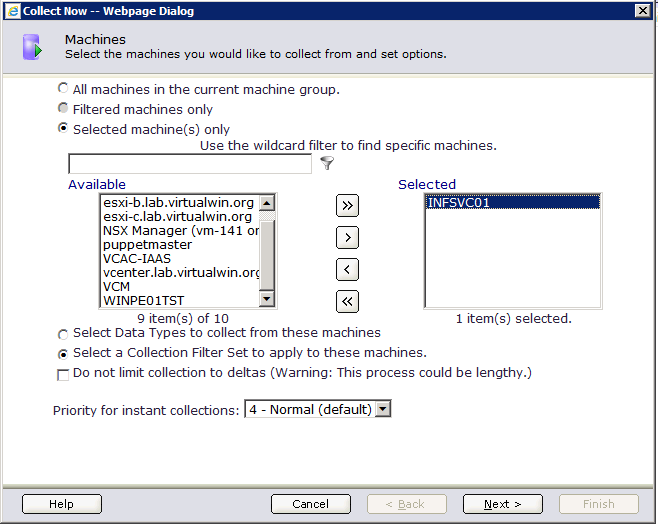
Task: Remove selected machine with single left arrow
Action: pyautogui.click(x=347, y=269)
